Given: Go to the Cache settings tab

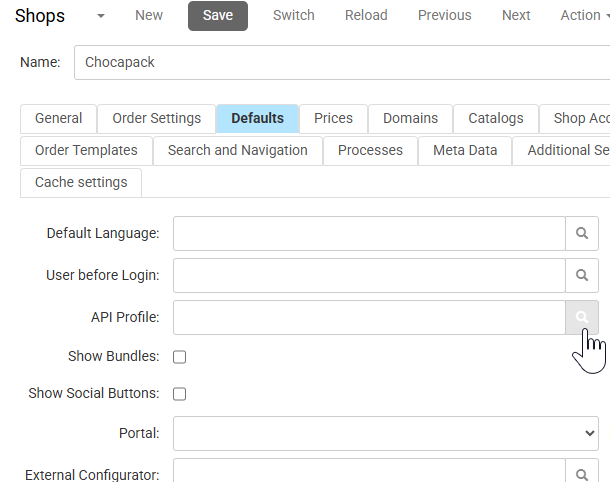Looking at the screenshot, I should (81, 182).
